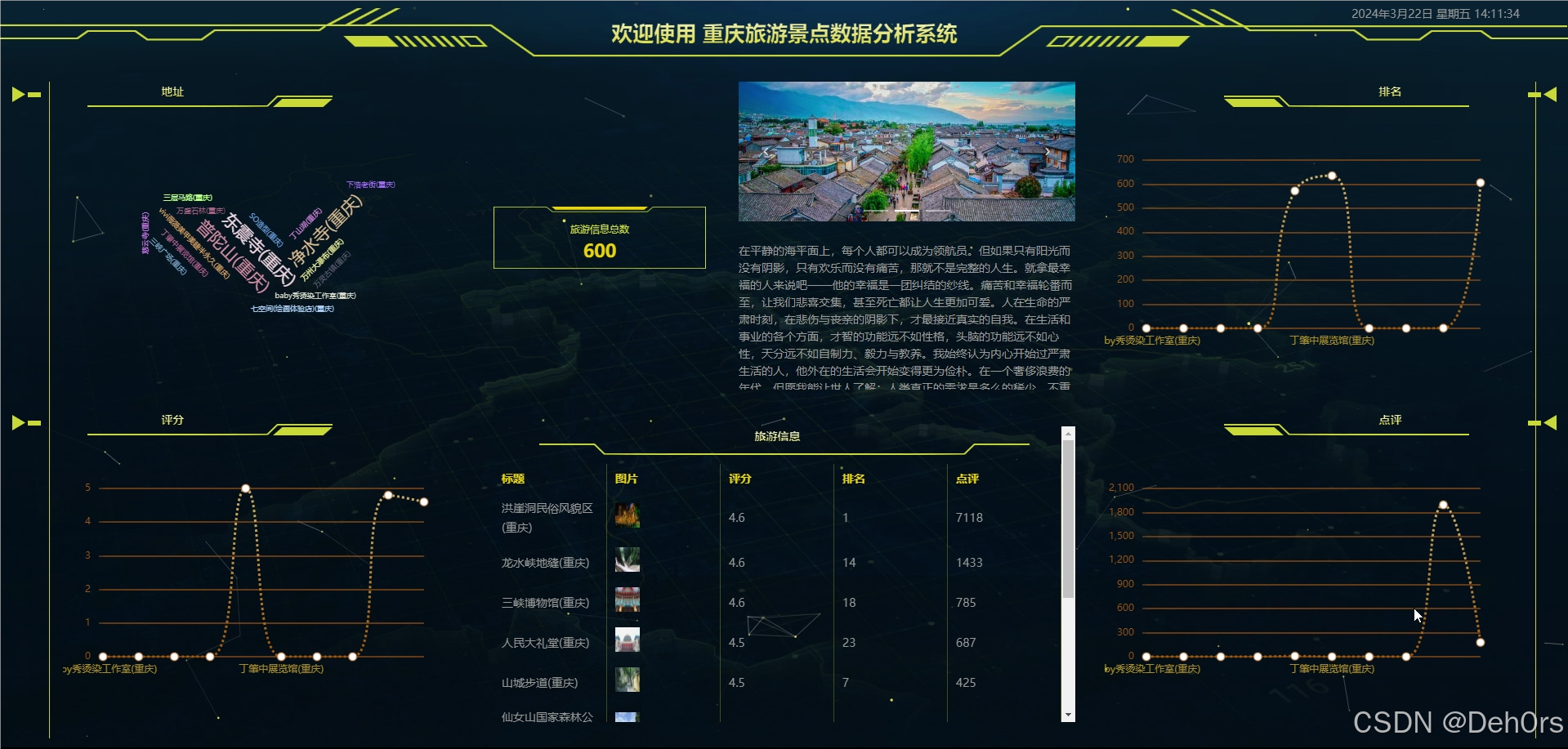Click title 三峡博物馆(重庆)
Viewport: 1568px width, 749px height.
(545, 603)
